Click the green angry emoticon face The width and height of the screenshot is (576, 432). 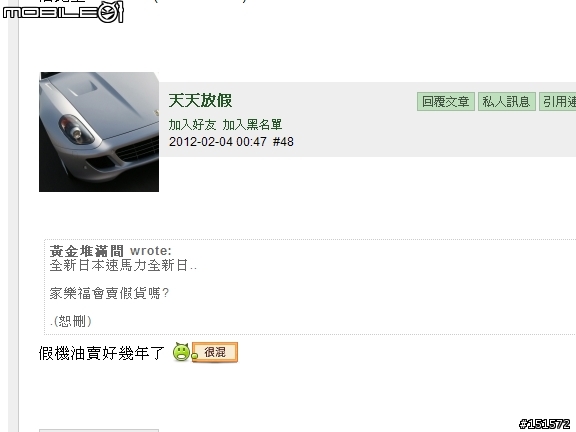[x=181, y=352]
